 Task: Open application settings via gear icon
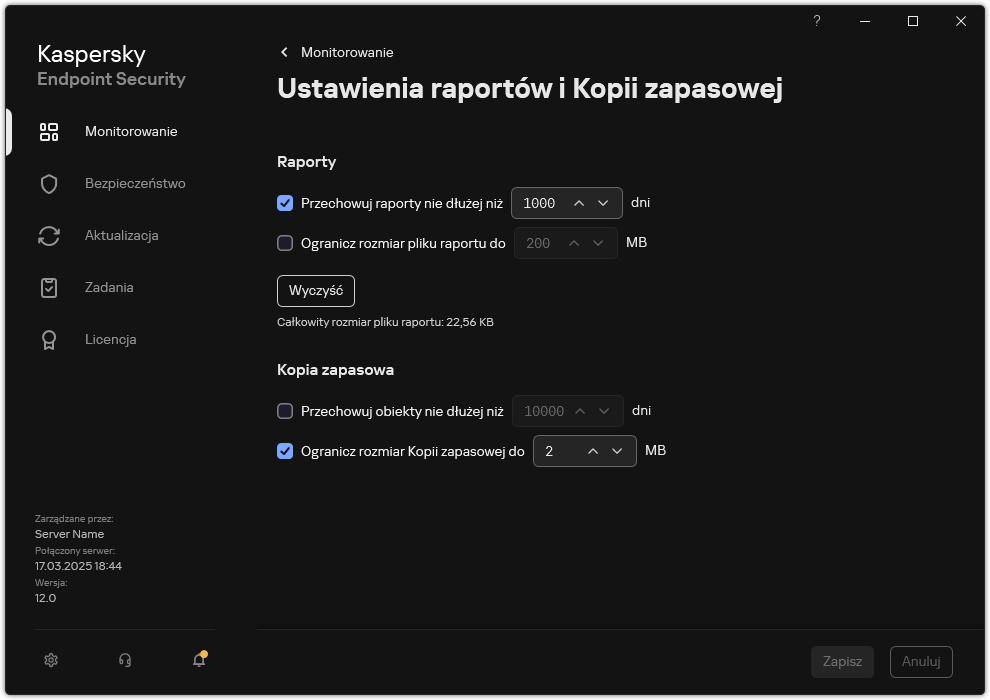tap(50, 660)
